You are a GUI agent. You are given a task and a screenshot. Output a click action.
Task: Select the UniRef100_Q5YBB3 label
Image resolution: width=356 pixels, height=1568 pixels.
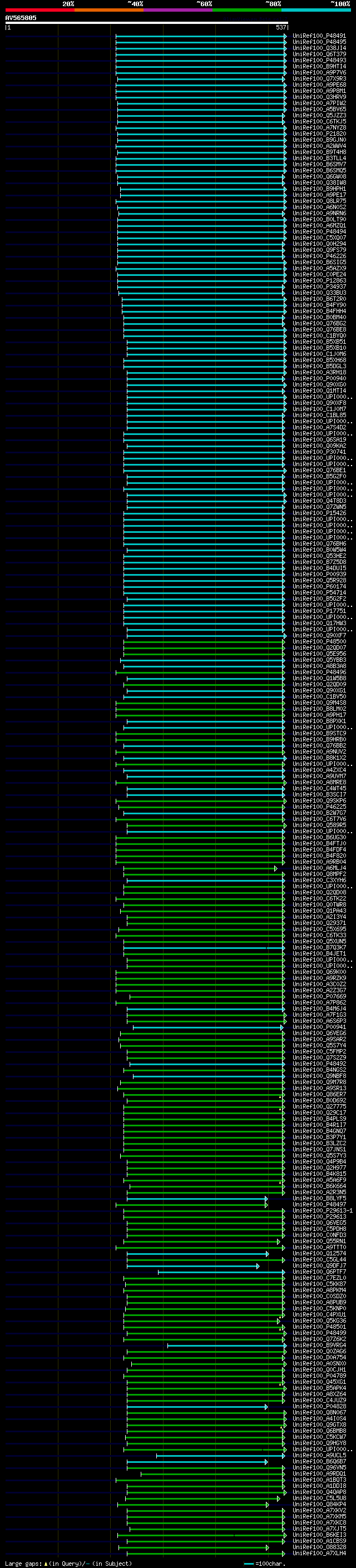(x=319, y=660)
